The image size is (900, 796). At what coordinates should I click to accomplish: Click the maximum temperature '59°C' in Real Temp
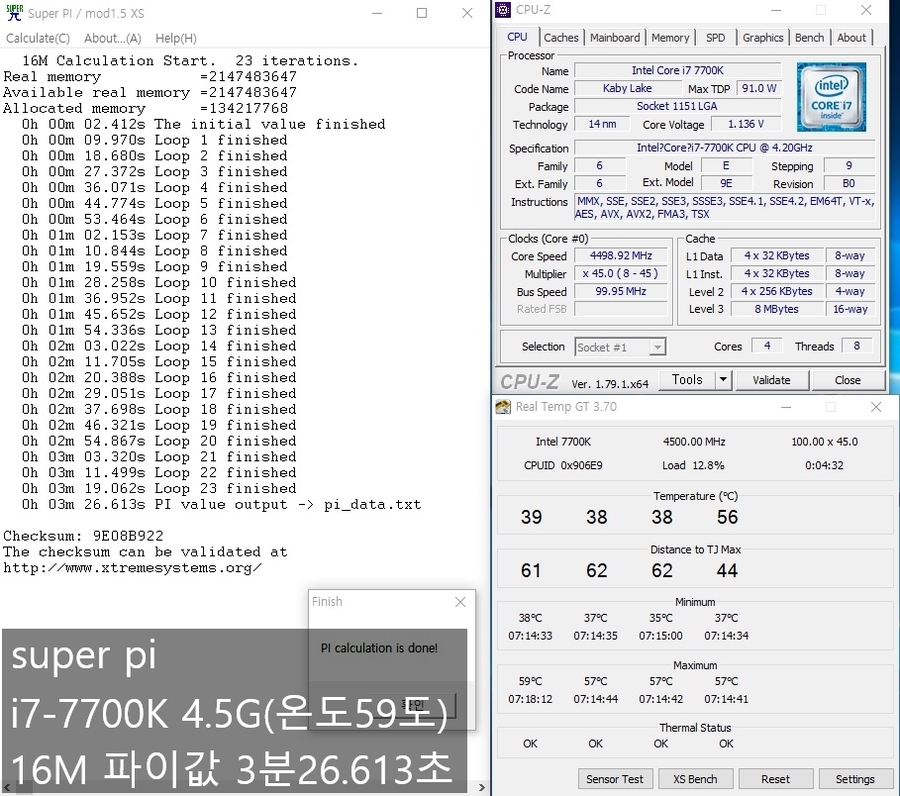coord(530,681)
